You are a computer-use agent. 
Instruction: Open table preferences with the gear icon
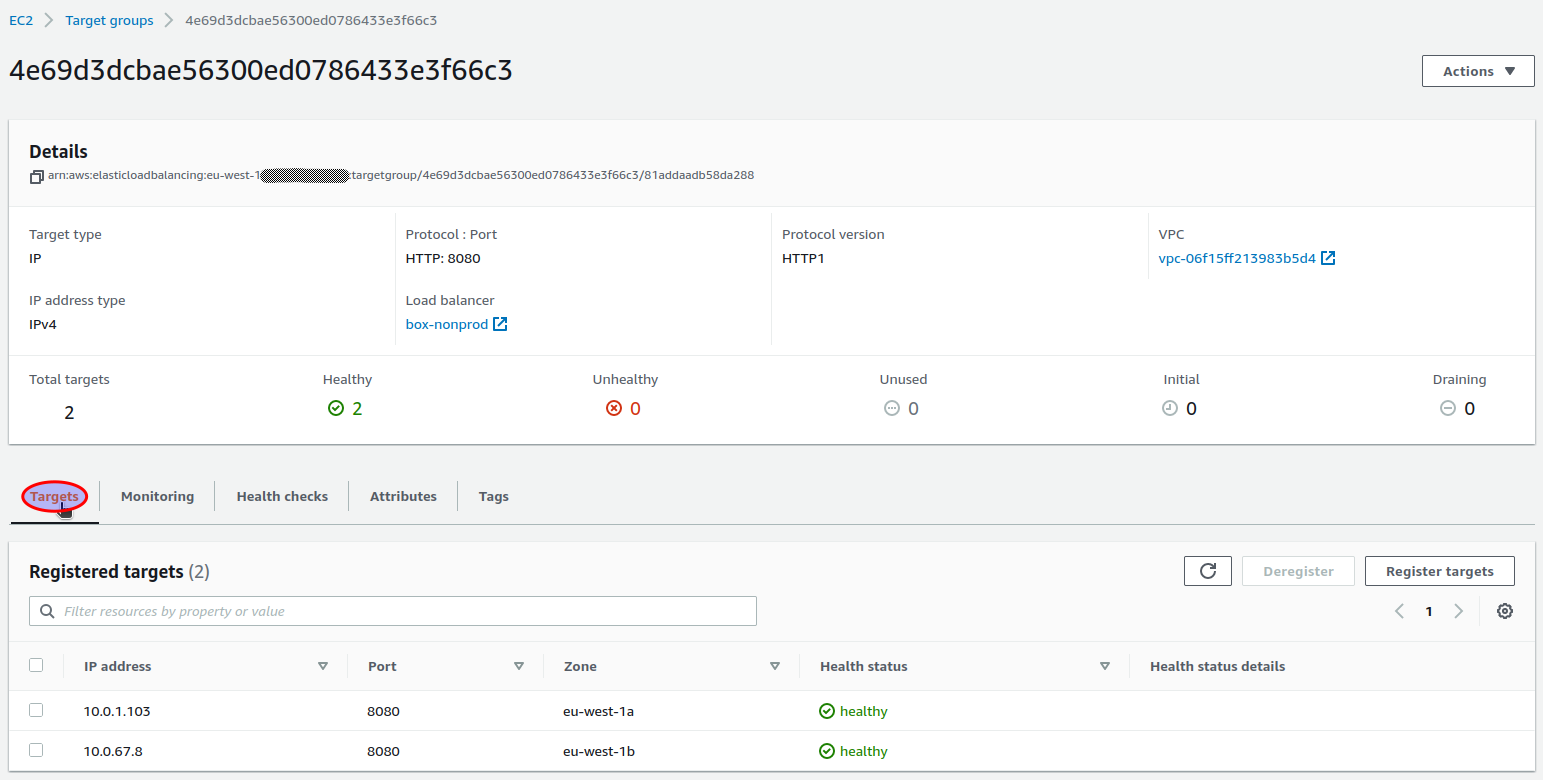pyautogui.click(x=1505, y=610)
